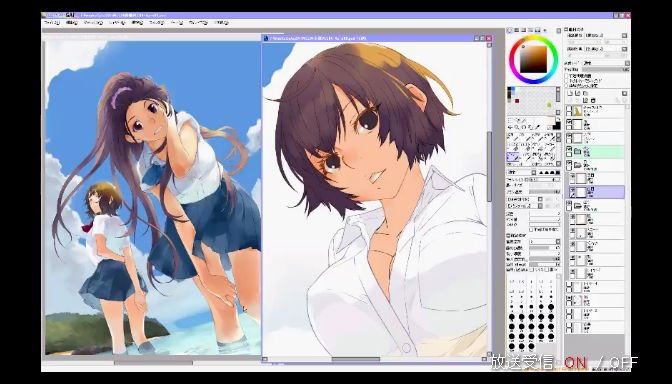Create a new normal layer
The image size is (672, 384).
coord(570,93)
